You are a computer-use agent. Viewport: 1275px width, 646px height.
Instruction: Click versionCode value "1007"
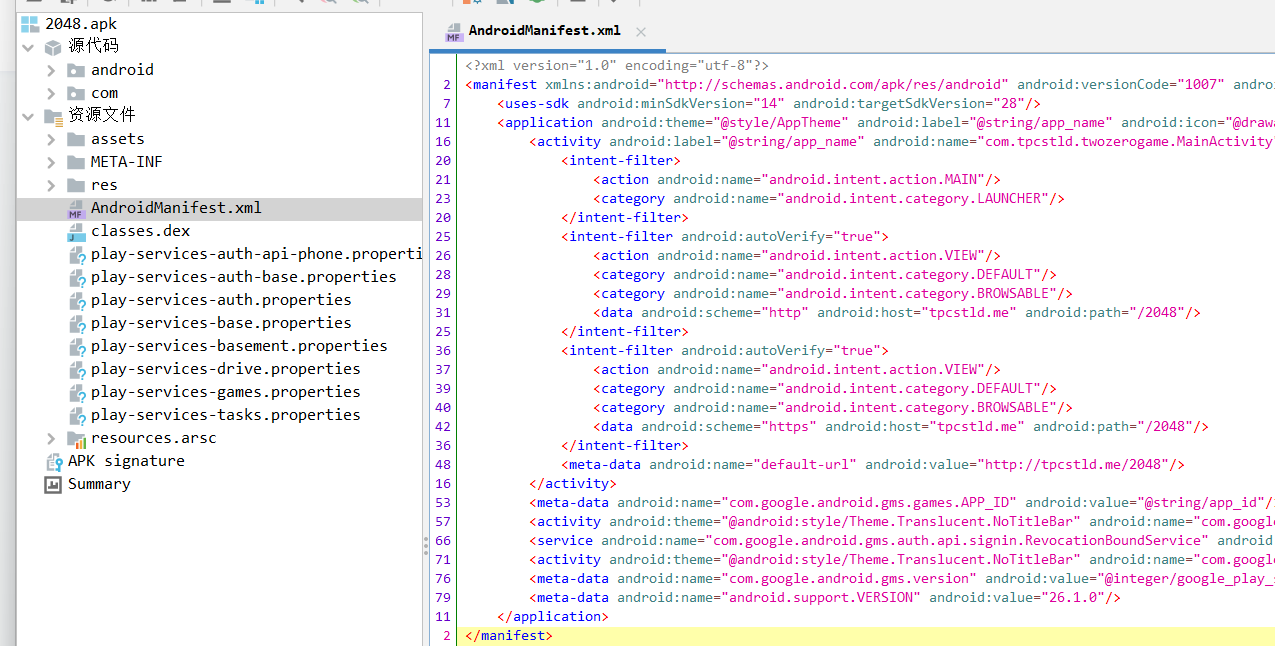tap(1202, 85)
